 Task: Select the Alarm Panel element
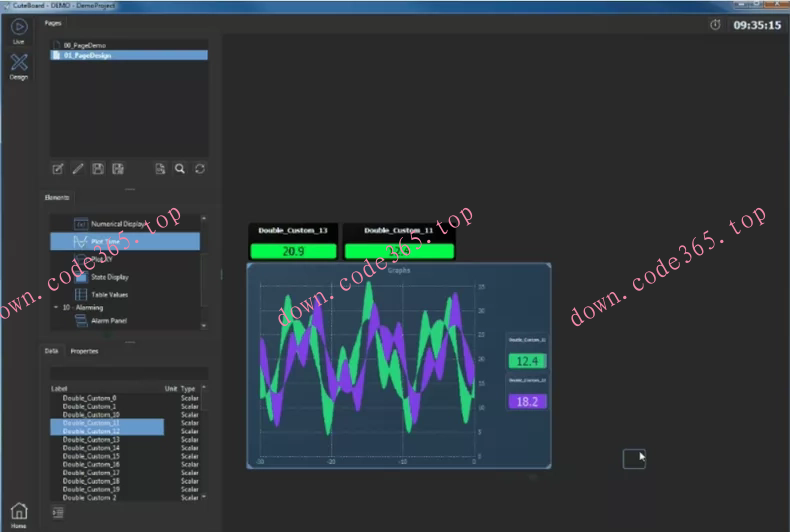click(x=125, y=320)
